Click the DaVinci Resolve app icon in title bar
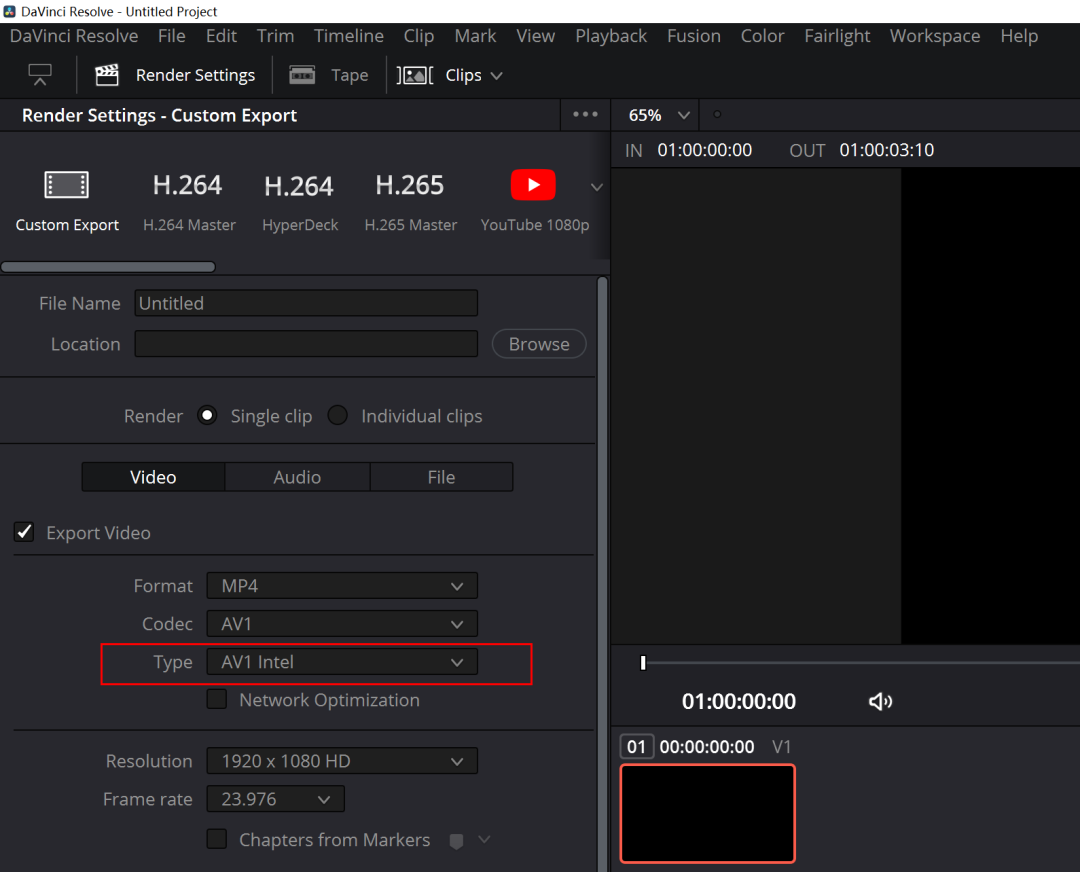The width and height of the screenshot is (1080, 872). coord(10,11)
